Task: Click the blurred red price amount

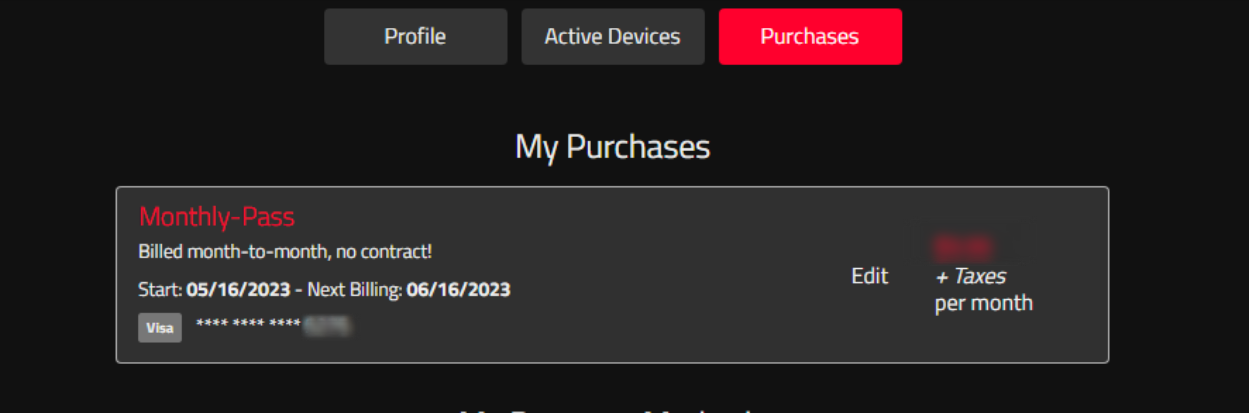Action: pos(964,246)
